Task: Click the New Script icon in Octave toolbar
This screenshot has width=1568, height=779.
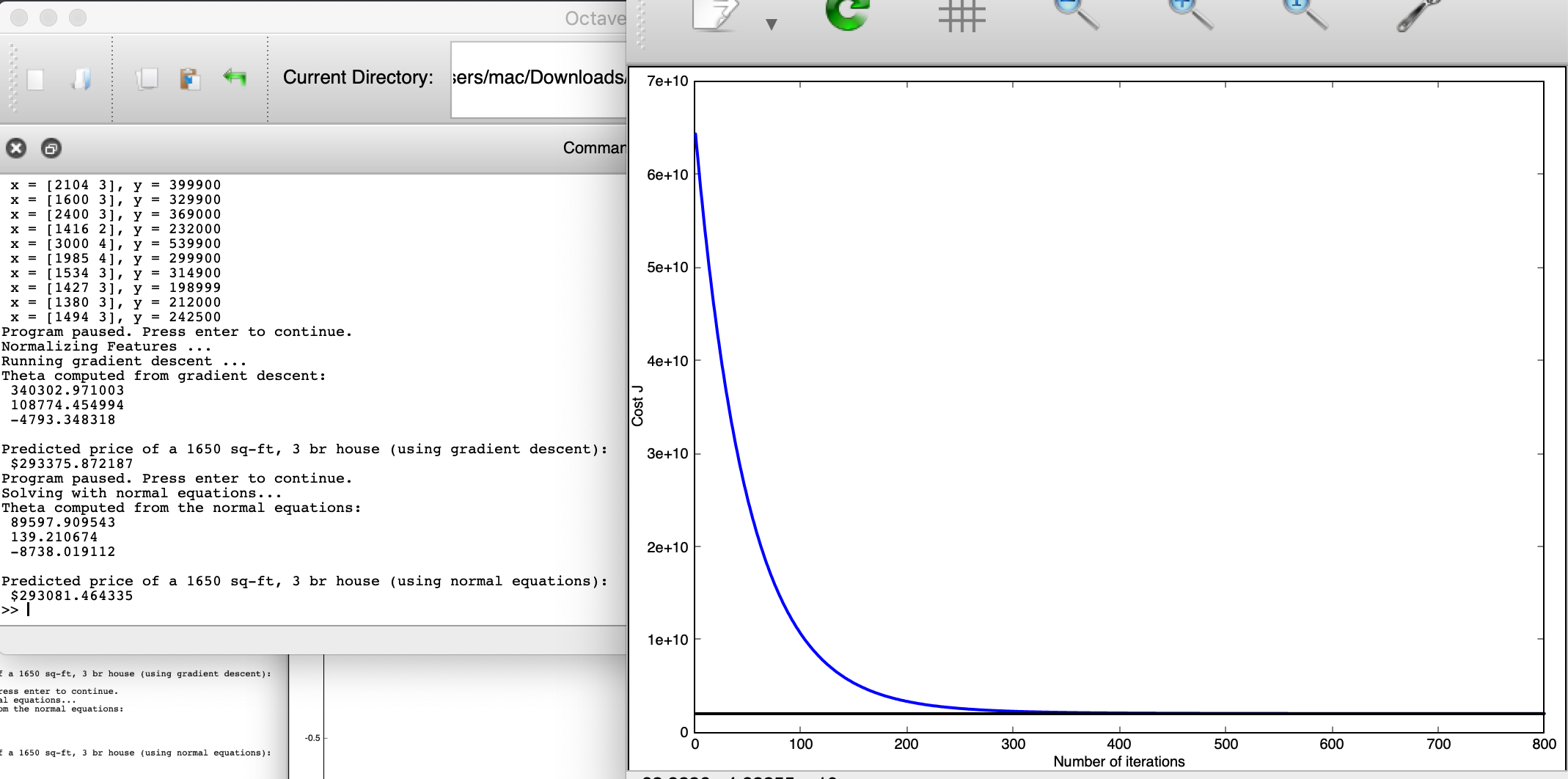Action: click(x=35, y=79)
